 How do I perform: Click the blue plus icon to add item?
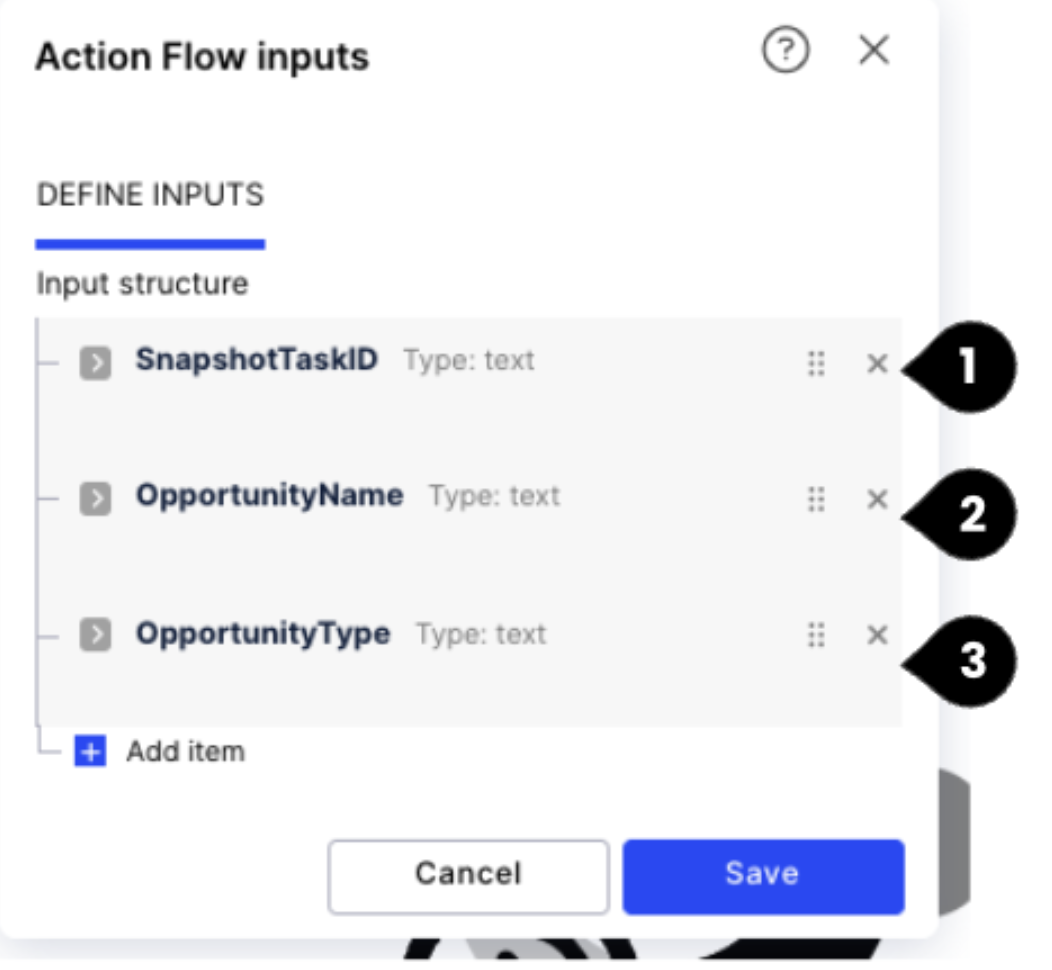[x=90, y=752]
